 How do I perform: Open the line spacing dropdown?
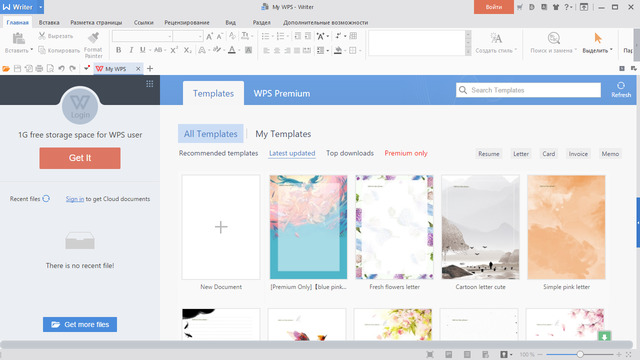[328, 50]
